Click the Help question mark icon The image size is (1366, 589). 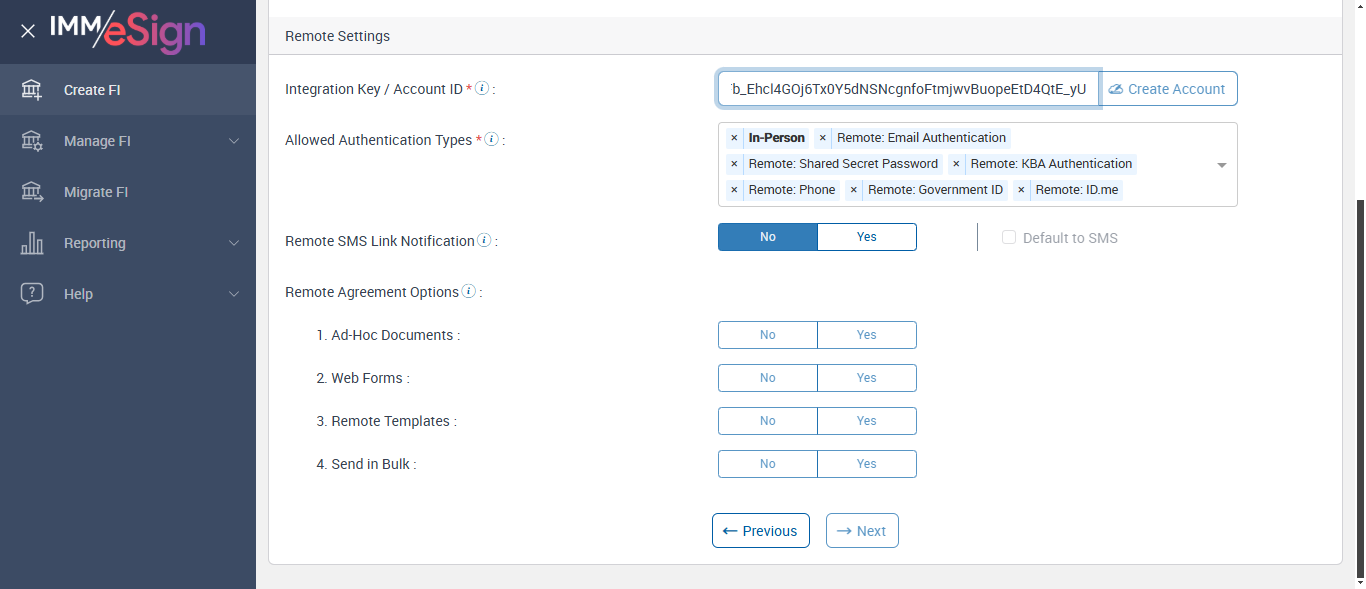(32, 294)
